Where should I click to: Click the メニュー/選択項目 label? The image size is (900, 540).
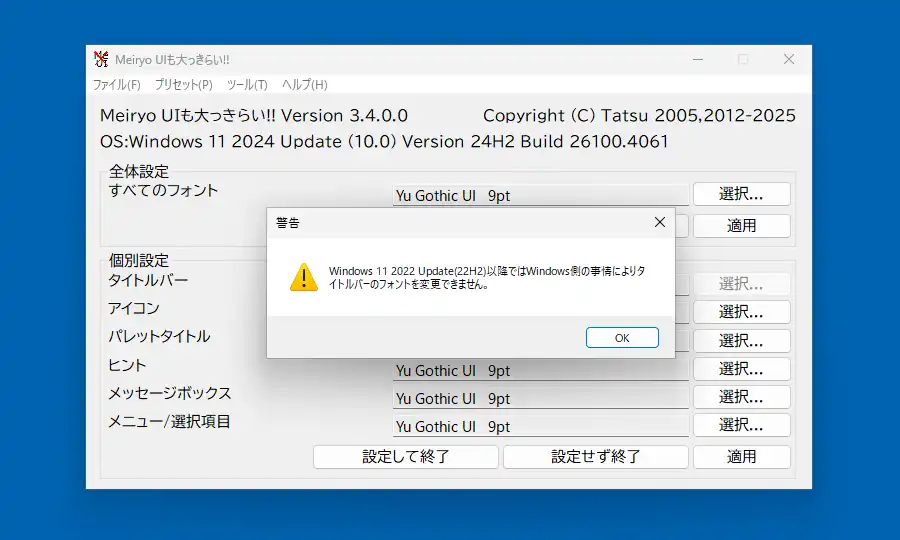[169, 421]
